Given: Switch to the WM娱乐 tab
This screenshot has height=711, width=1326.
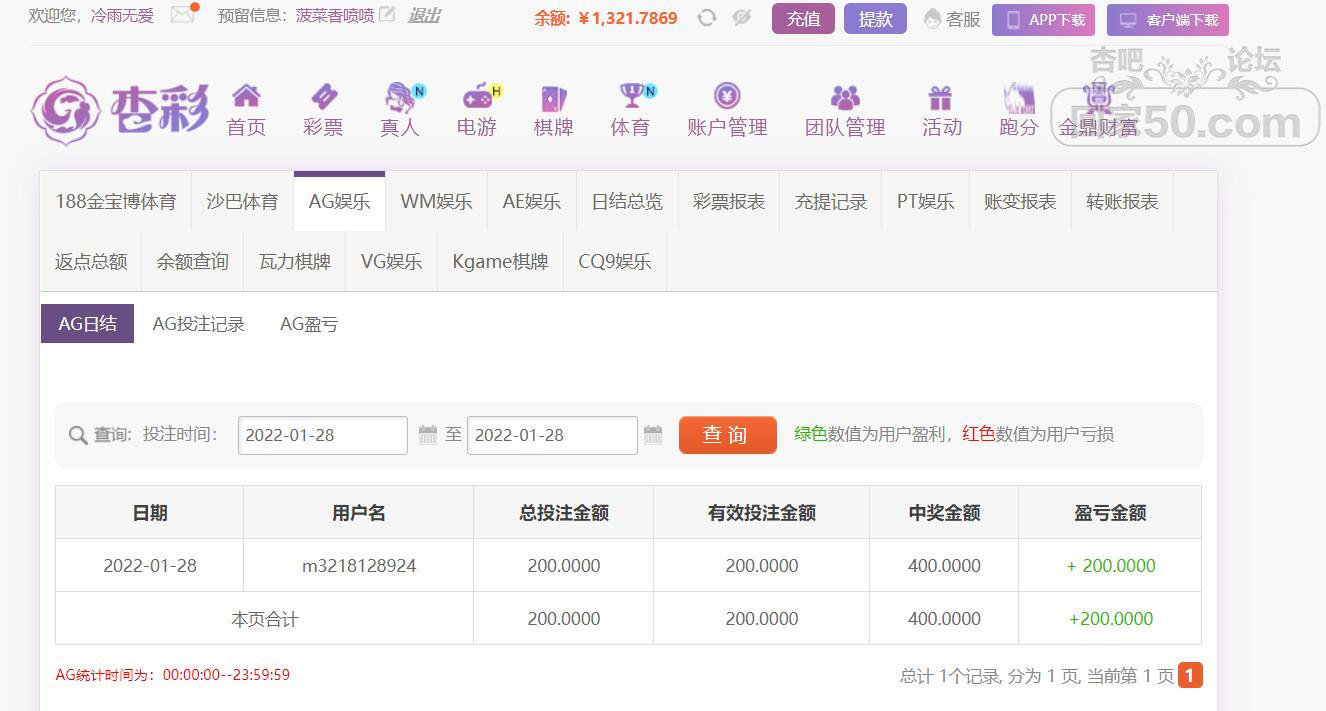Looking at the screenshot, I should pos(436,201).
